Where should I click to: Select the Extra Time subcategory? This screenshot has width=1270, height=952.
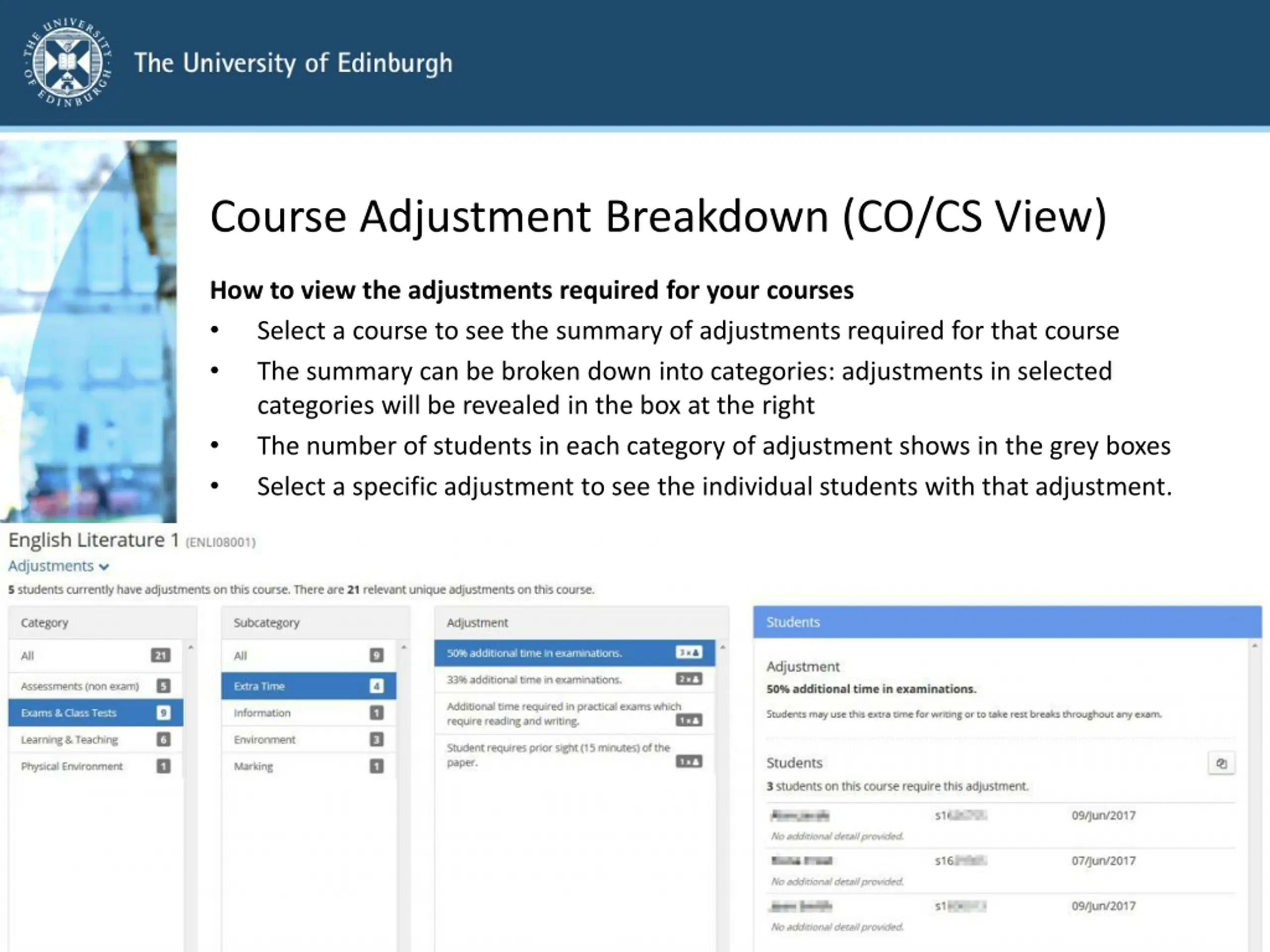point(309,686)
